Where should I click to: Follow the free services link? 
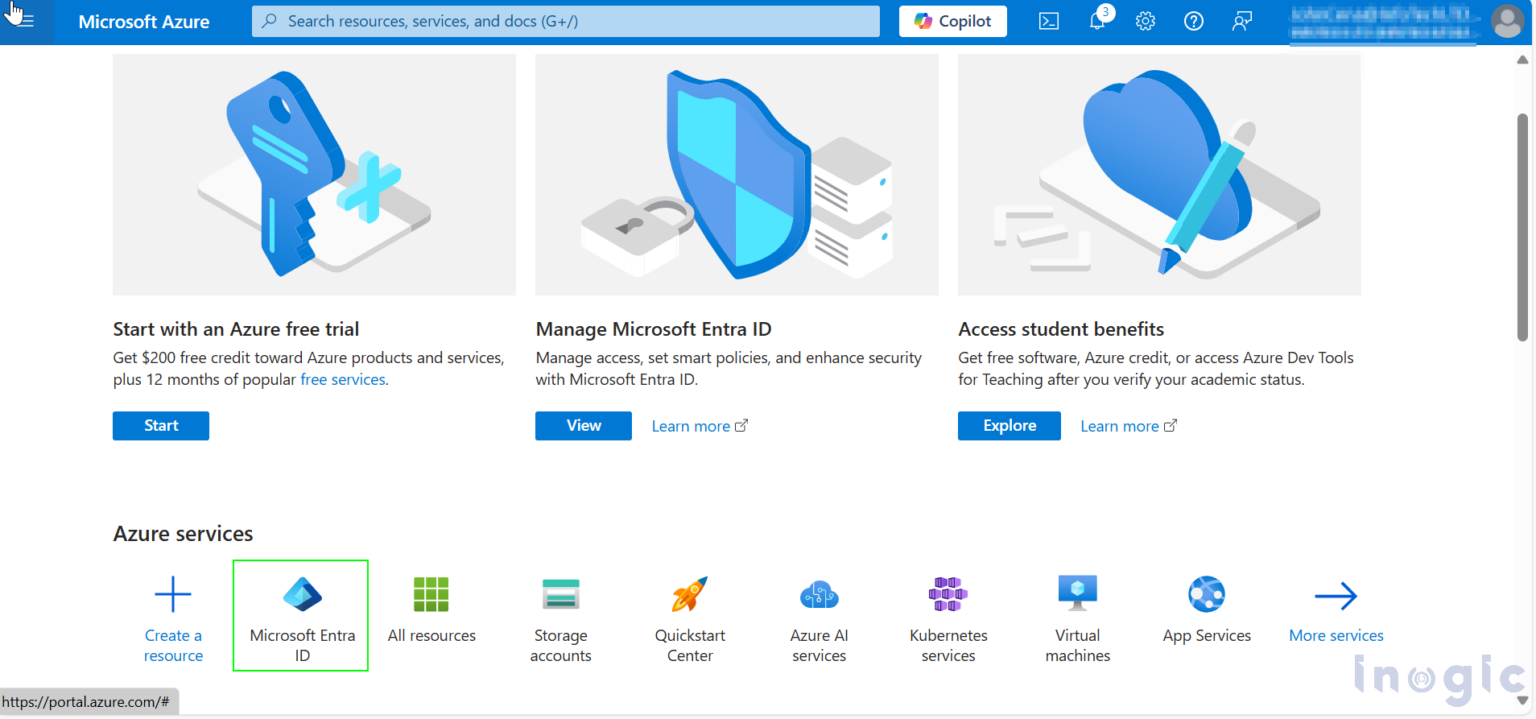pyautogui.click(x=342, y=379)
